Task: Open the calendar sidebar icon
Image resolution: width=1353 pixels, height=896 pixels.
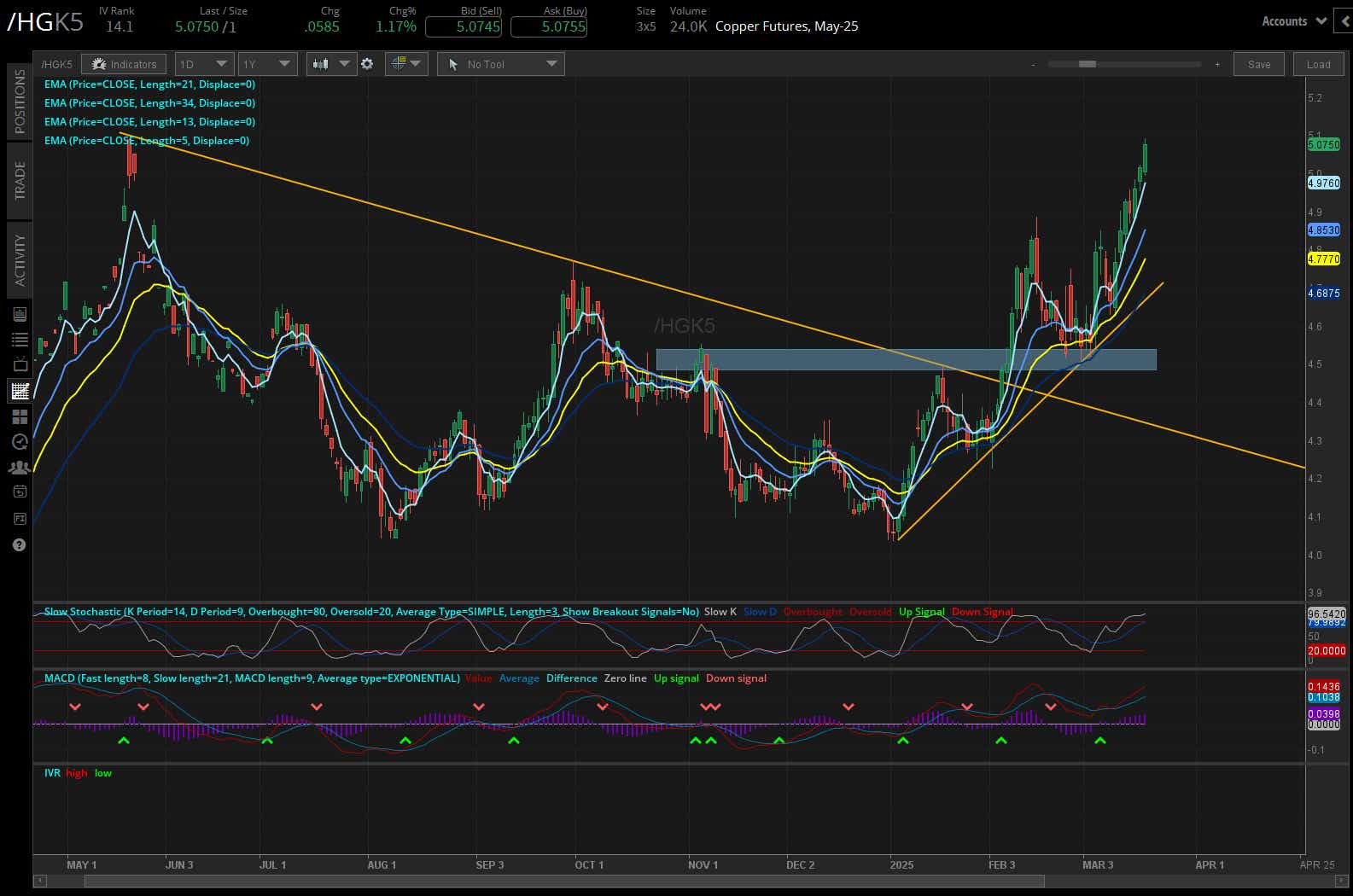Action: pos(20,492)
